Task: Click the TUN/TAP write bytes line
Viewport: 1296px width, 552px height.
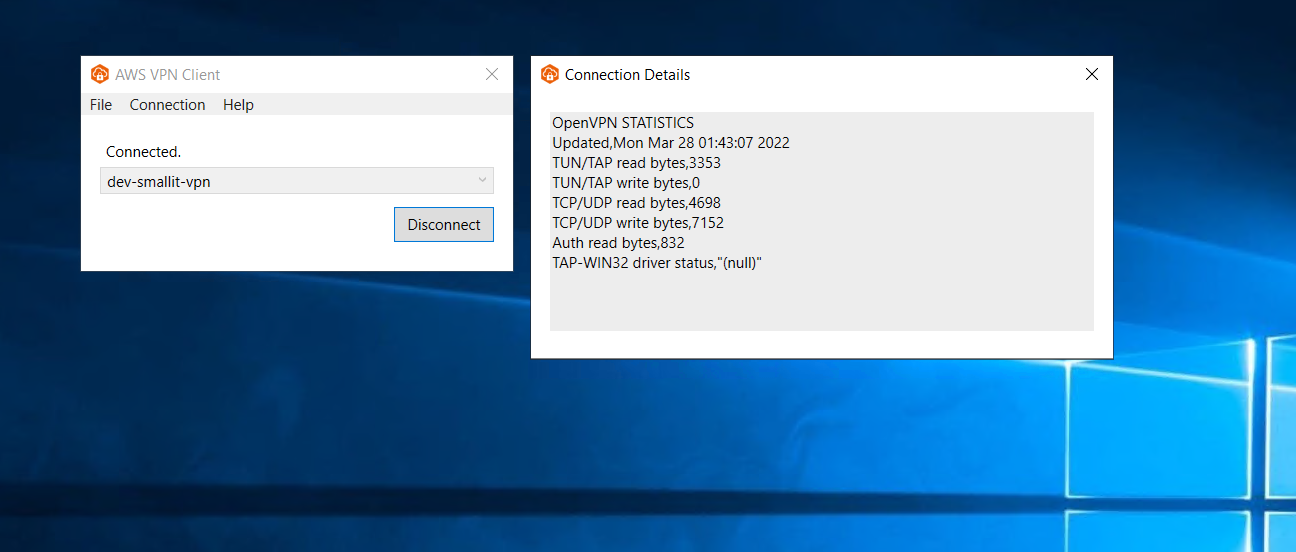Action: click(x=626, y=183)
